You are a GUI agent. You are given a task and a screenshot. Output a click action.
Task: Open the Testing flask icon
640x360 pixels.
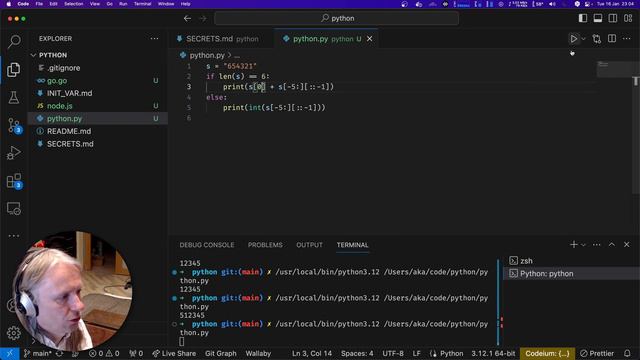point(13,98)
